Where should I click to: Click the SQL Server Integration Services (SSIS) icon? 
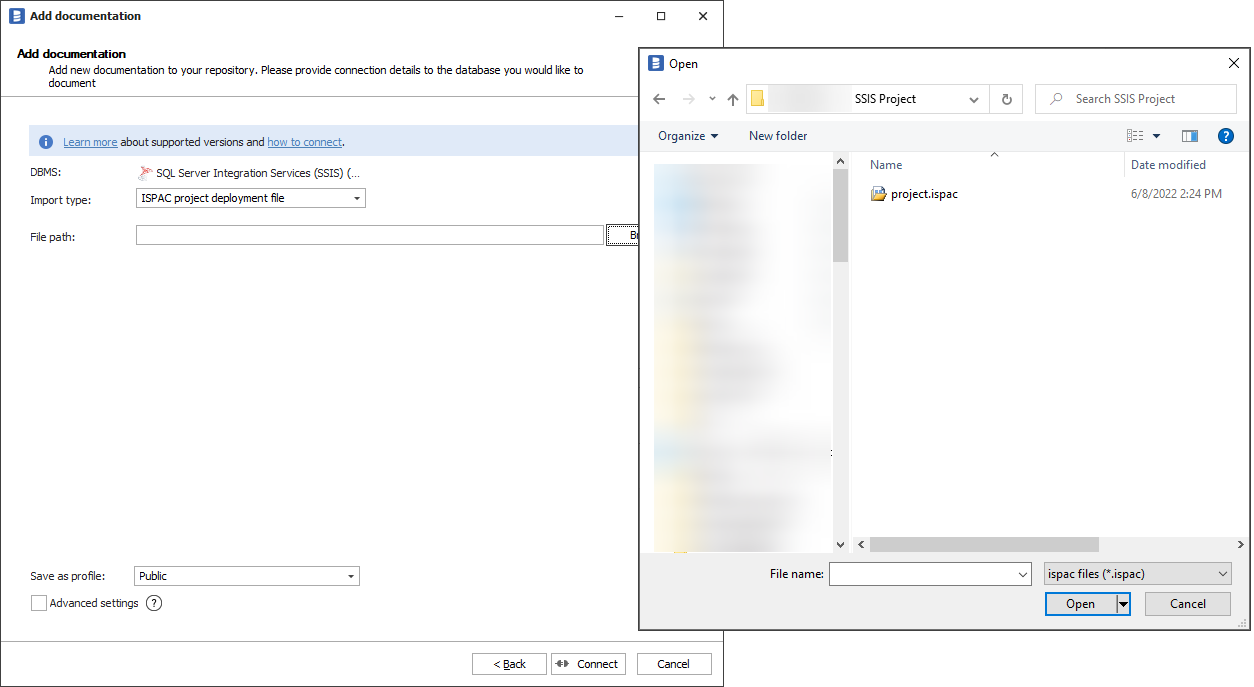(144, 172)
